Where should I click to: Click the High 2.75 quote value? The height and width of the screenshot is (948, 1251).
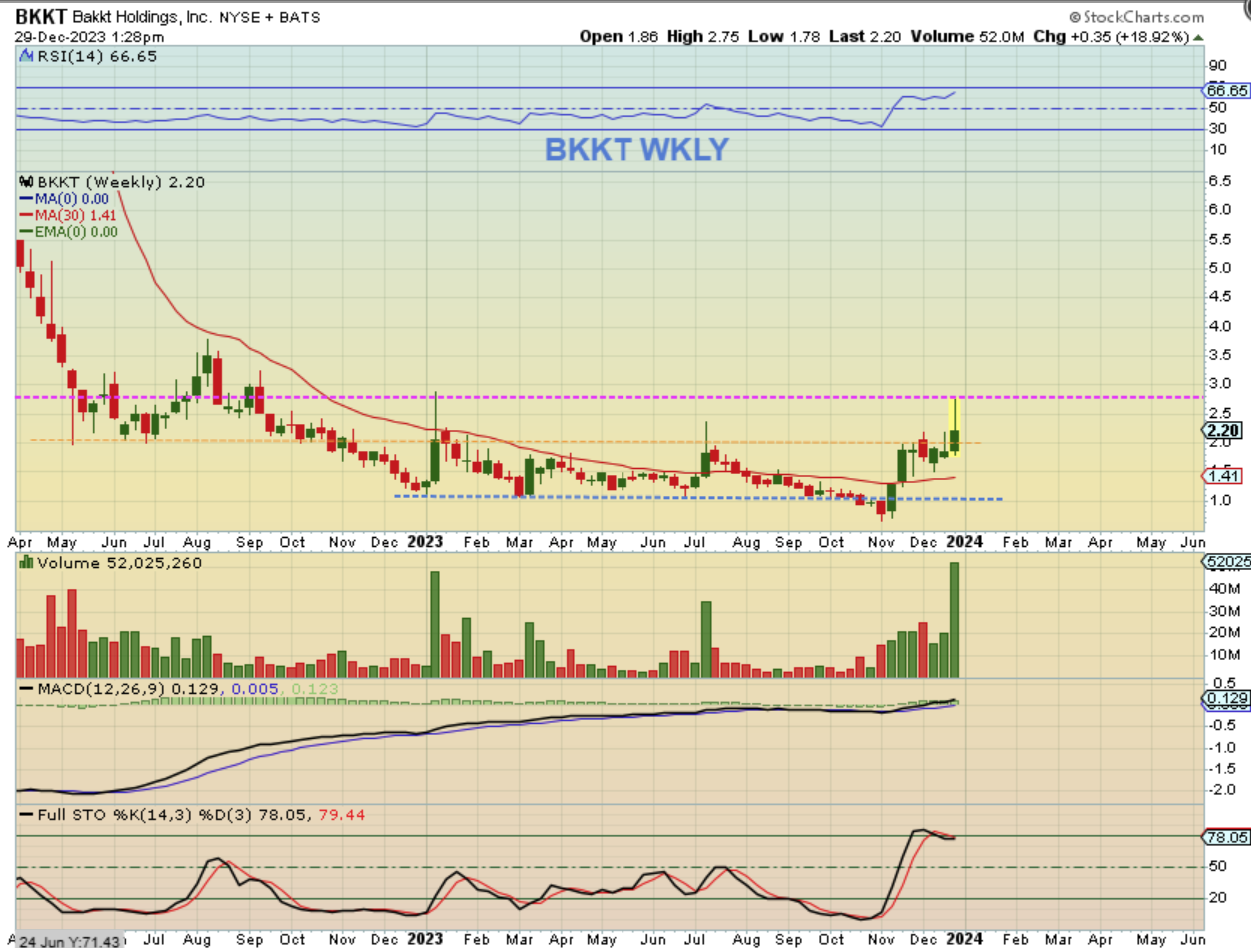click(x=701, y=36)
